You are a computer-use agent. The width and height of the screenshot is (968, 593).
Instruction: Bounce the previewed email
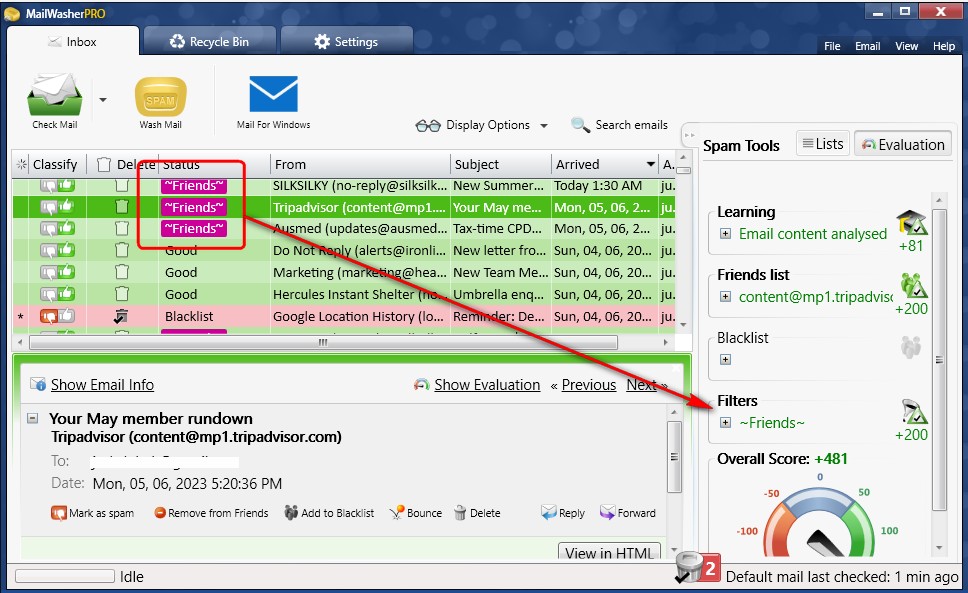pos(416,513)
